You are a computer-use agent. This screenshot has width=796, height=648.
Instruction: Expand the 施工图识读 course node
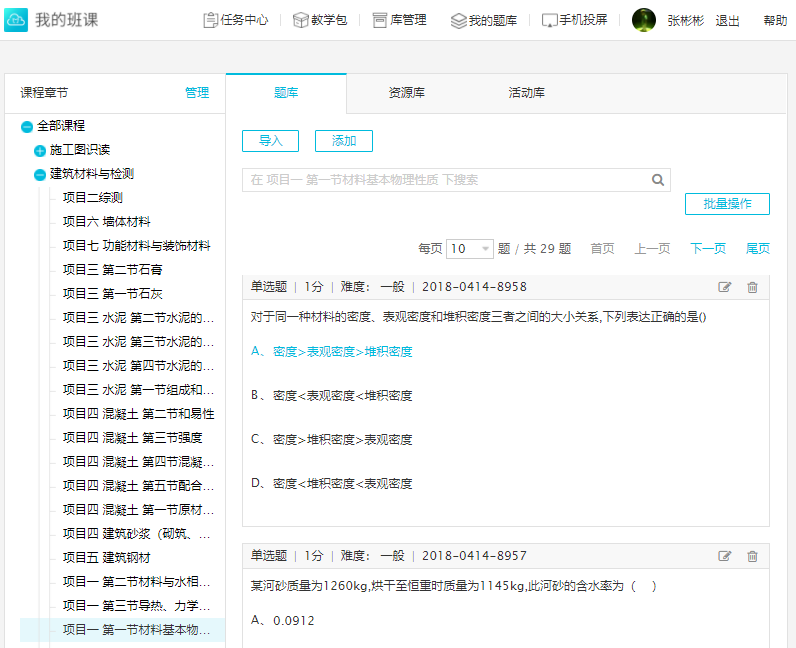click(40, 150)
